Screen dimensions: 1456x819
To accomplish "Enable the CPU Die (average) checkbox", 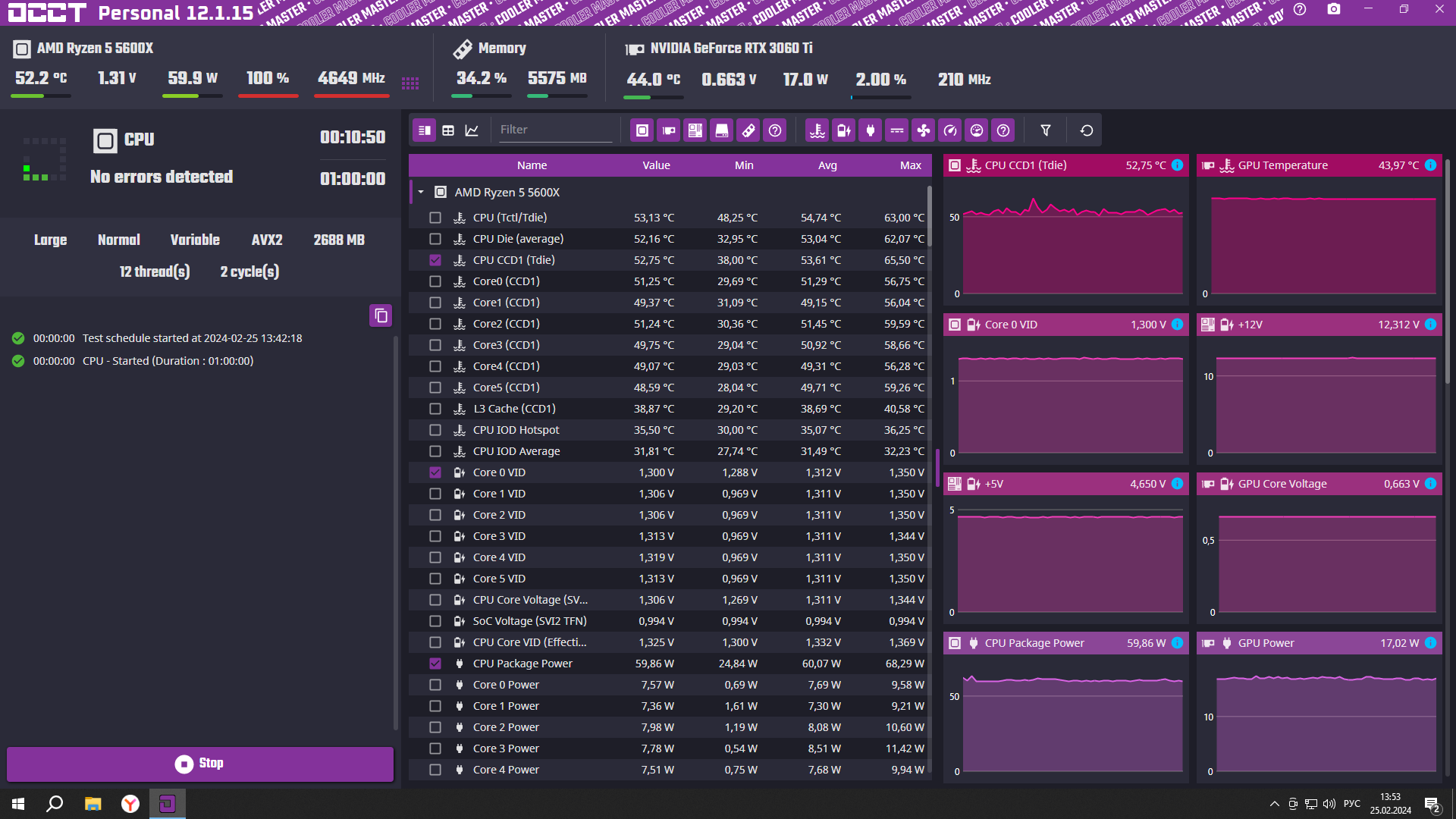I will pyautogui.click(x=435, y=239).
